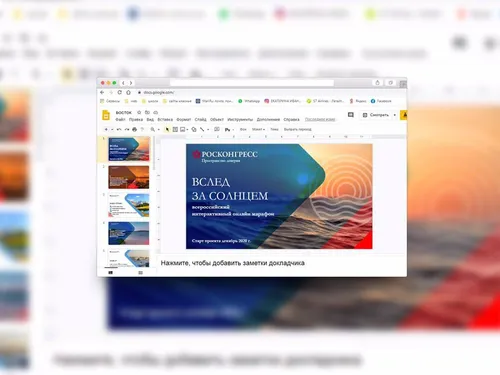Click the yellow Google Slides home icon
Screen dimensions: 500x375
click(x=106, y=115)
